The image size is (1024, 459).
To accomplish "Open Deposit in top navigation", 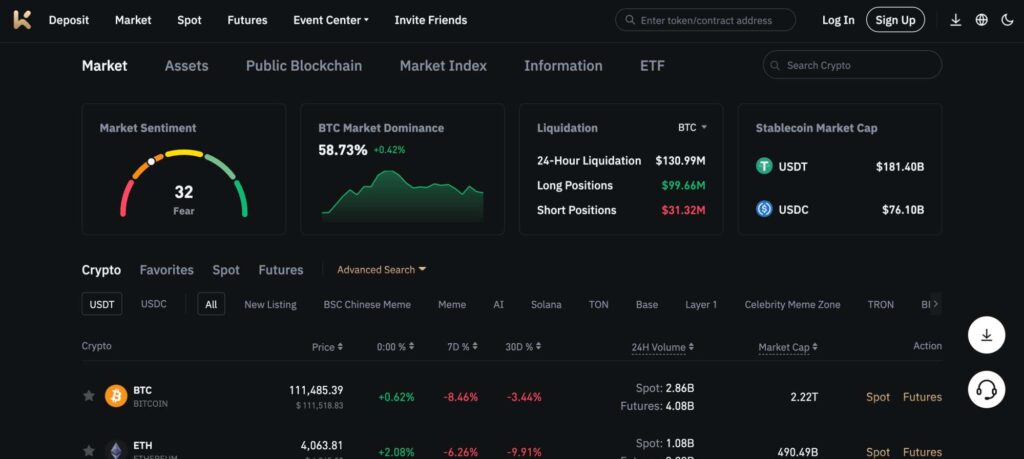I will click(69, 20).
